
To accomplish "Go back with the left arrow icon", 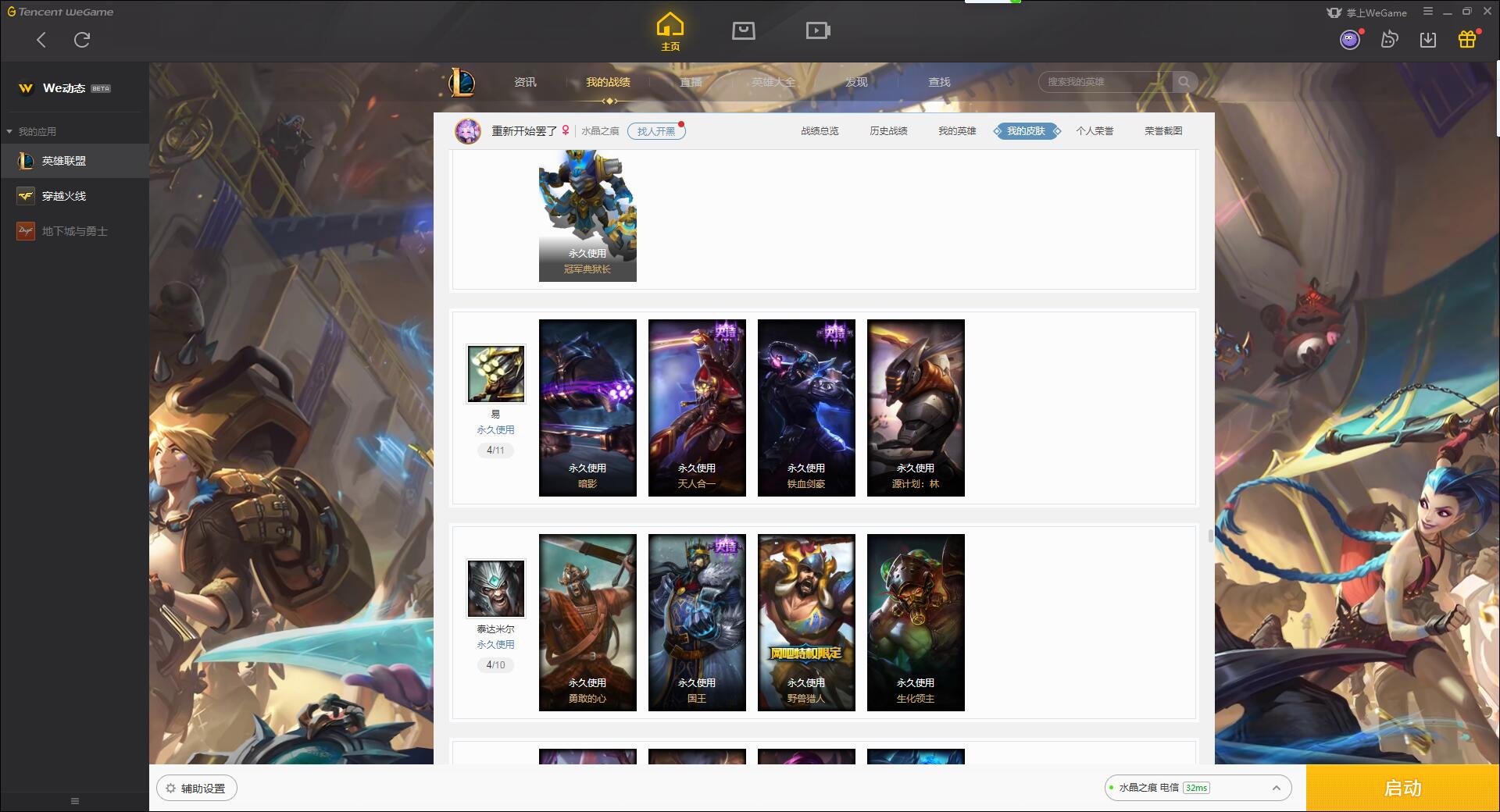I will pyautogui.click(x=41, y=40).
